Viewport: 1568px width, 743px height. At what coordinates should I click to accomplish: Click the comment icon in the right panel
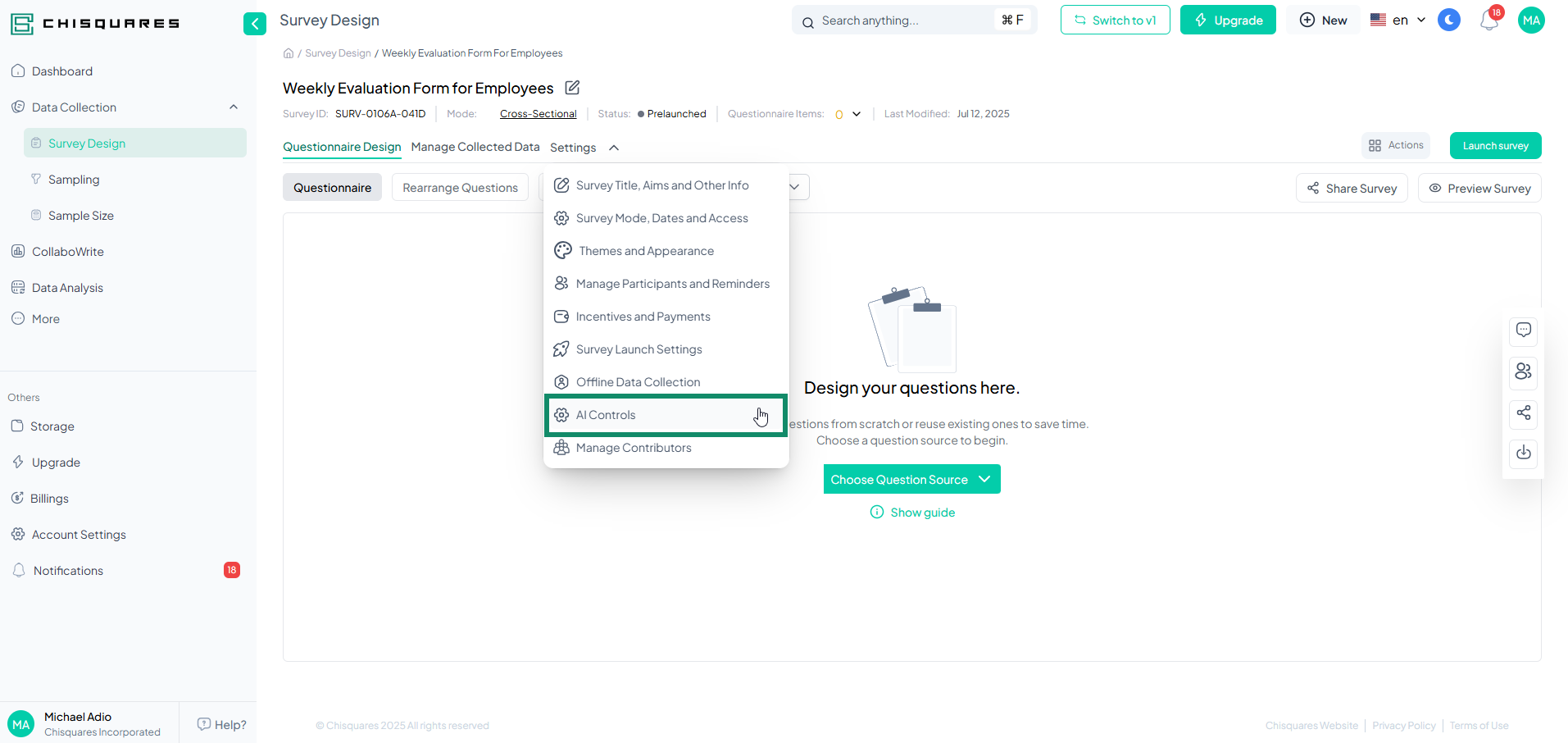[1523, 330]
